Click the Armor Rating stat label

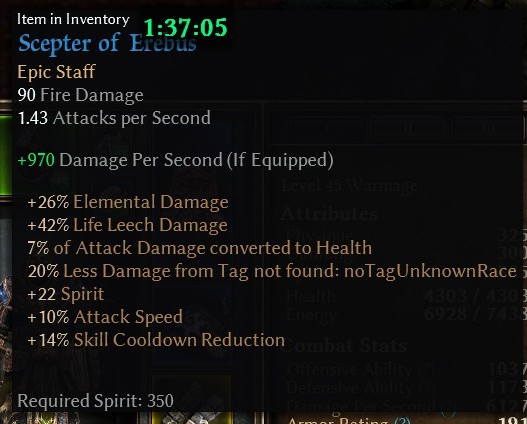click(x=338, y=421)
